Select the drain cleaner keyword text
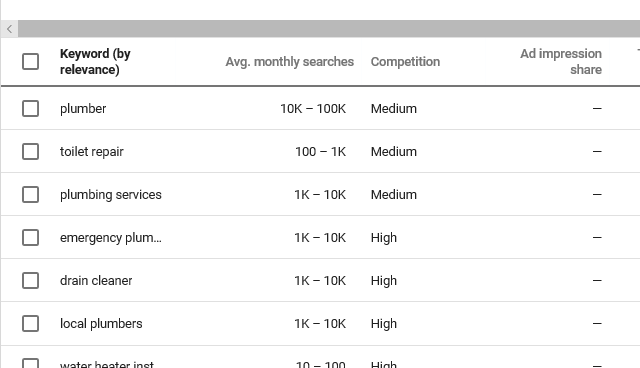640x368 pixels. tap(96, 281)
